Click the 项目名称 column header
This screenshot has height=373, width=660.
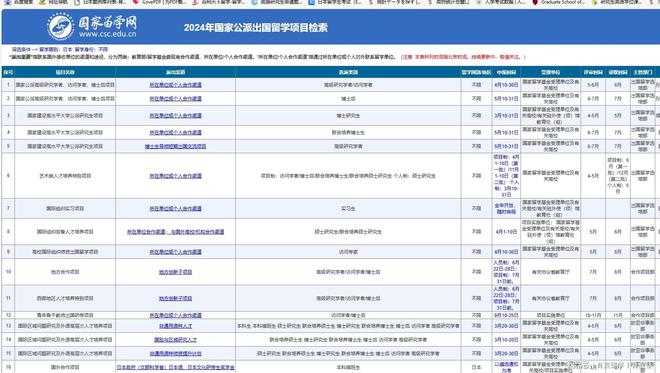65,72
